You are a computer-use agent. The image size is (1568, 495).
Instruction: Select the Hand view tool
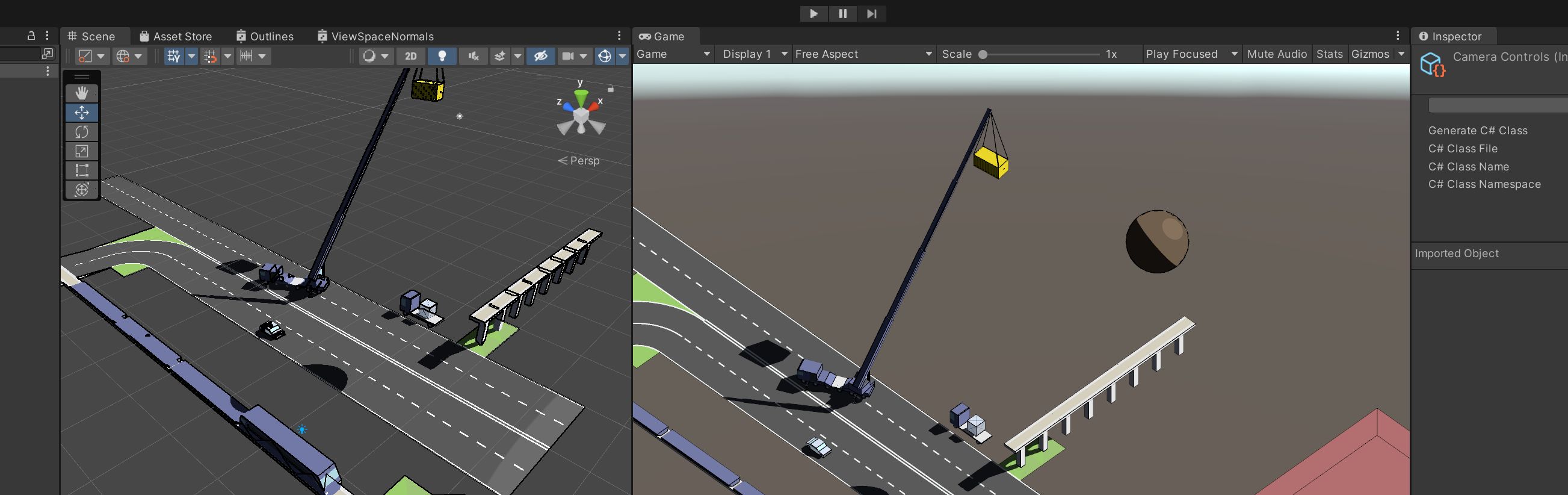click(x=82, y=93)
